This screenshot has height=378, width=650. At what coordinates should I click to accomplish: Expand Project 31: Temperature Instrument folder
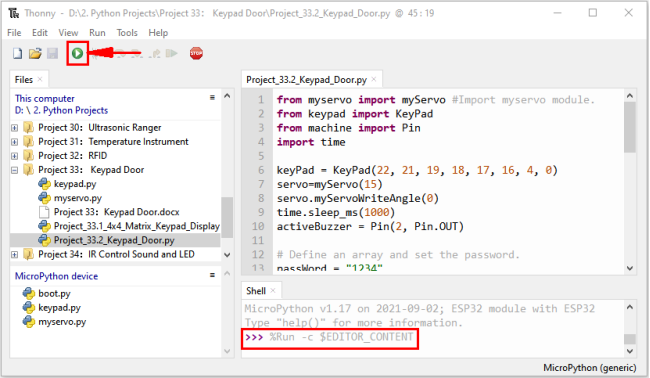point(15,142)
